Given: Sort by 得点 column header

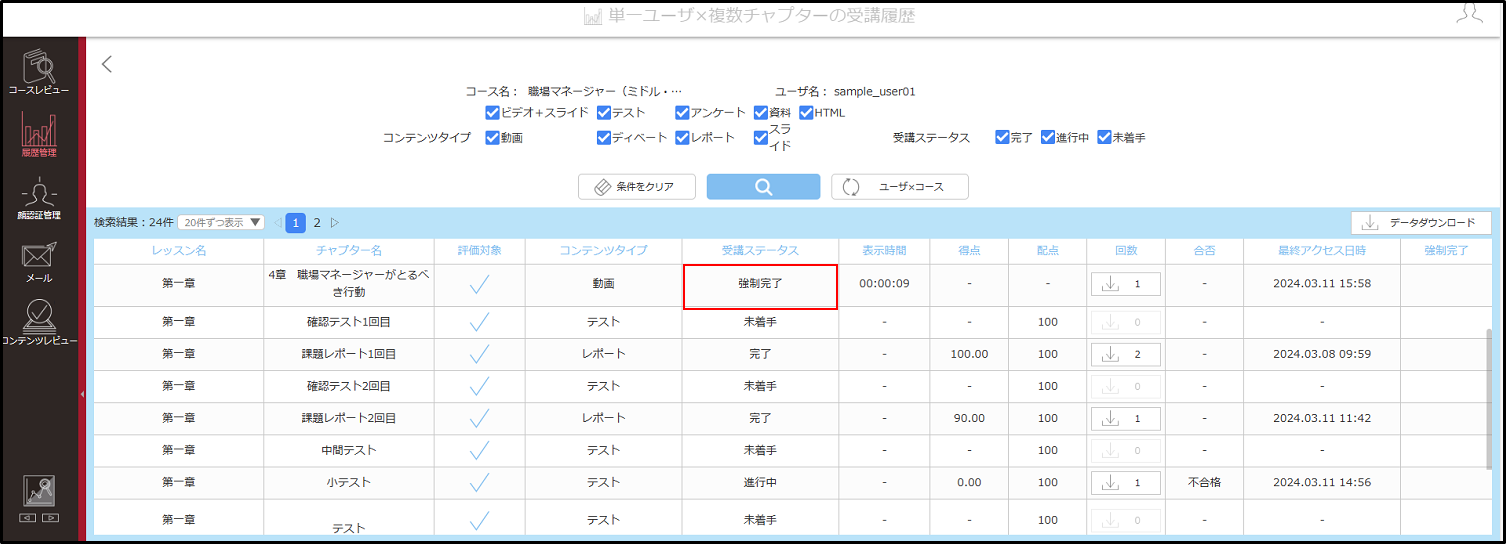Looking at the screenshot, I should 969,250.
